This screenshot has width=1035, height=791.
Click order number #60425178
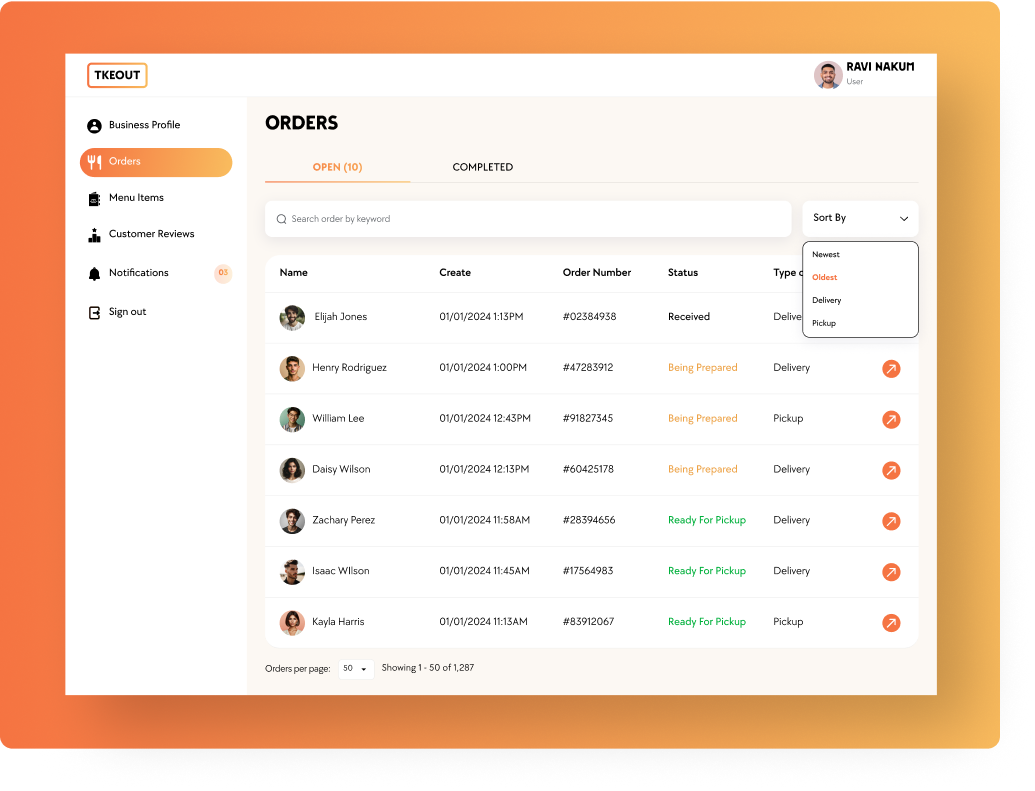click(588, 469)
